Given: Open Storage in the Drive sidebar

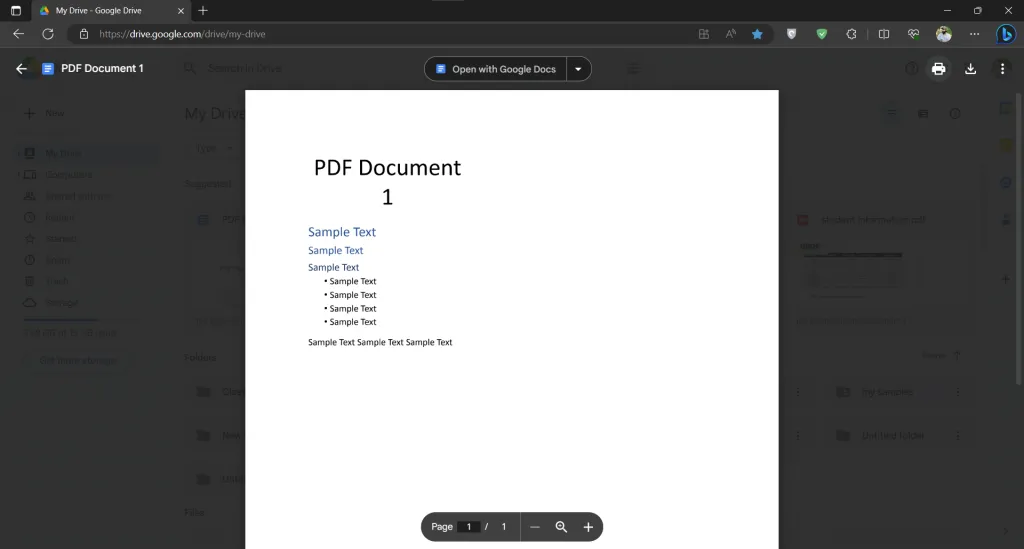Looking at the screenshot, I should coord(61,303).
